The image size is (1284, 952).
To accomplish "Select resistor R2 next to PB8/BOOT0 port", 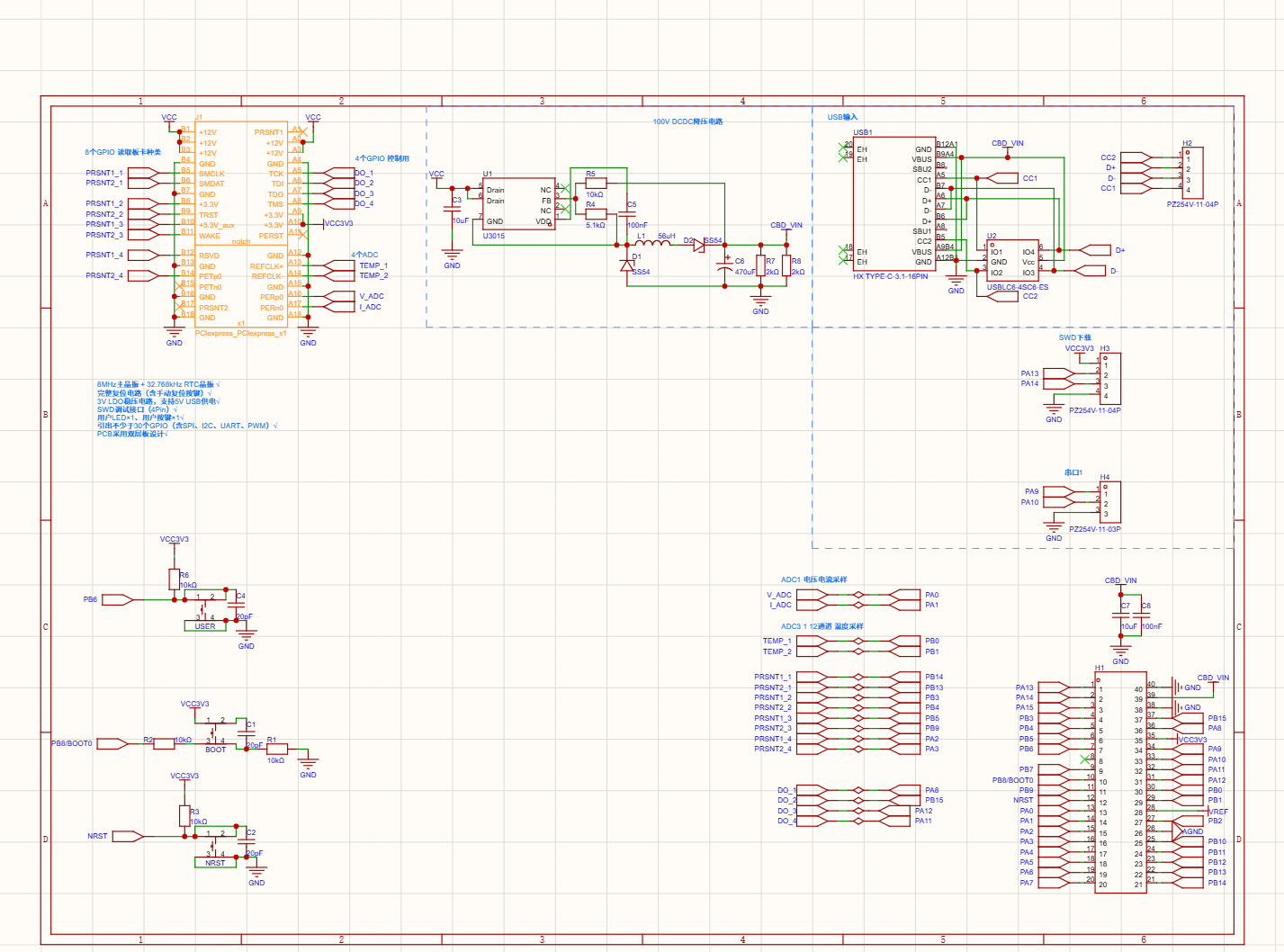I will coord(164,744).
